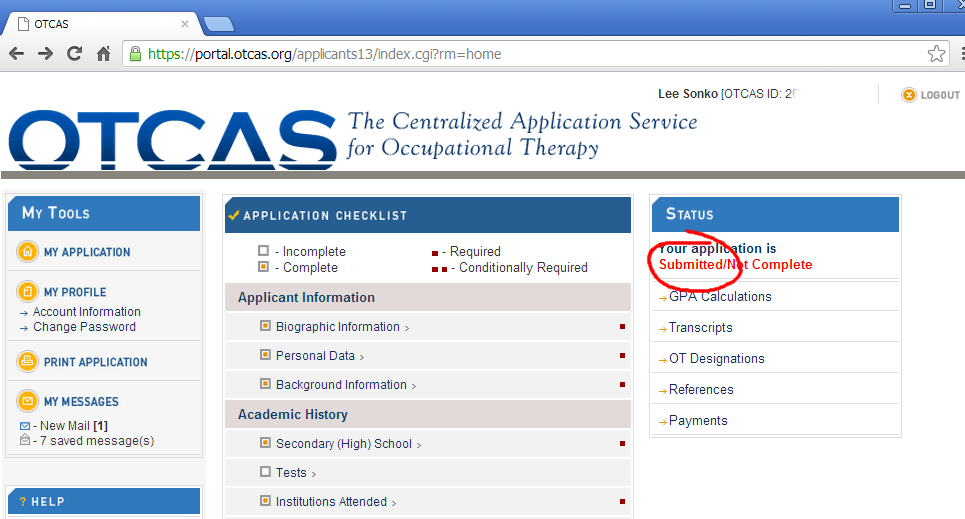Click the page icon on OTCAS tab

23,24
